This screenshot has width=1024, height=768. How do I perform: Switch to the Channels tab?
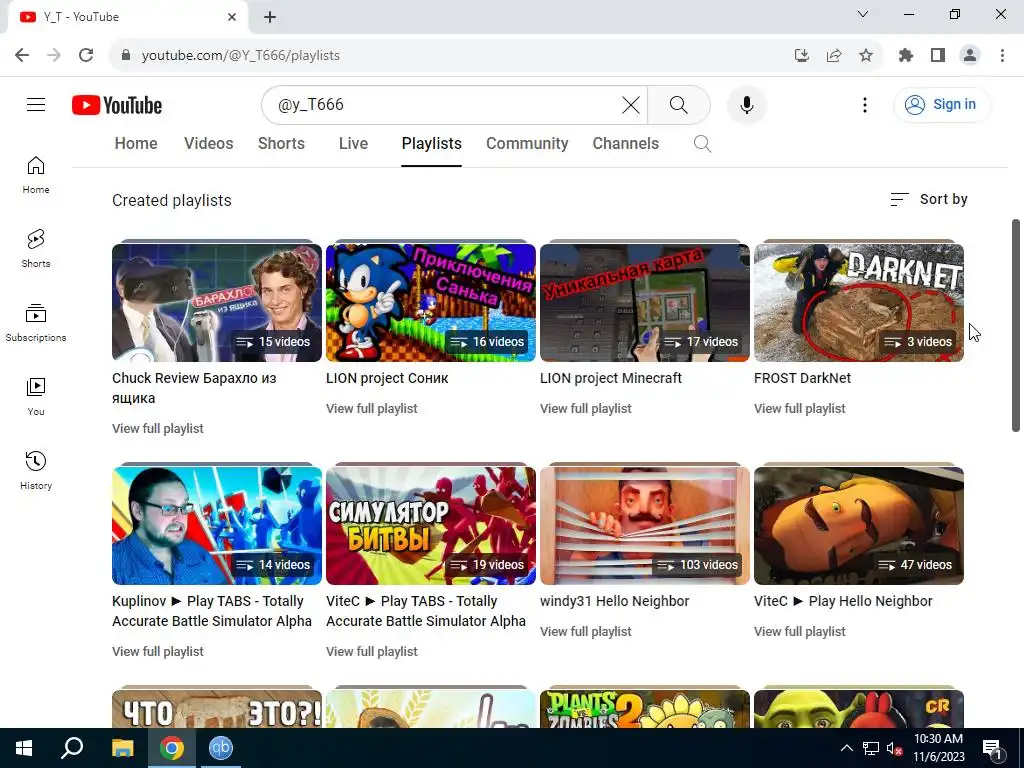[x=626, y=144]
